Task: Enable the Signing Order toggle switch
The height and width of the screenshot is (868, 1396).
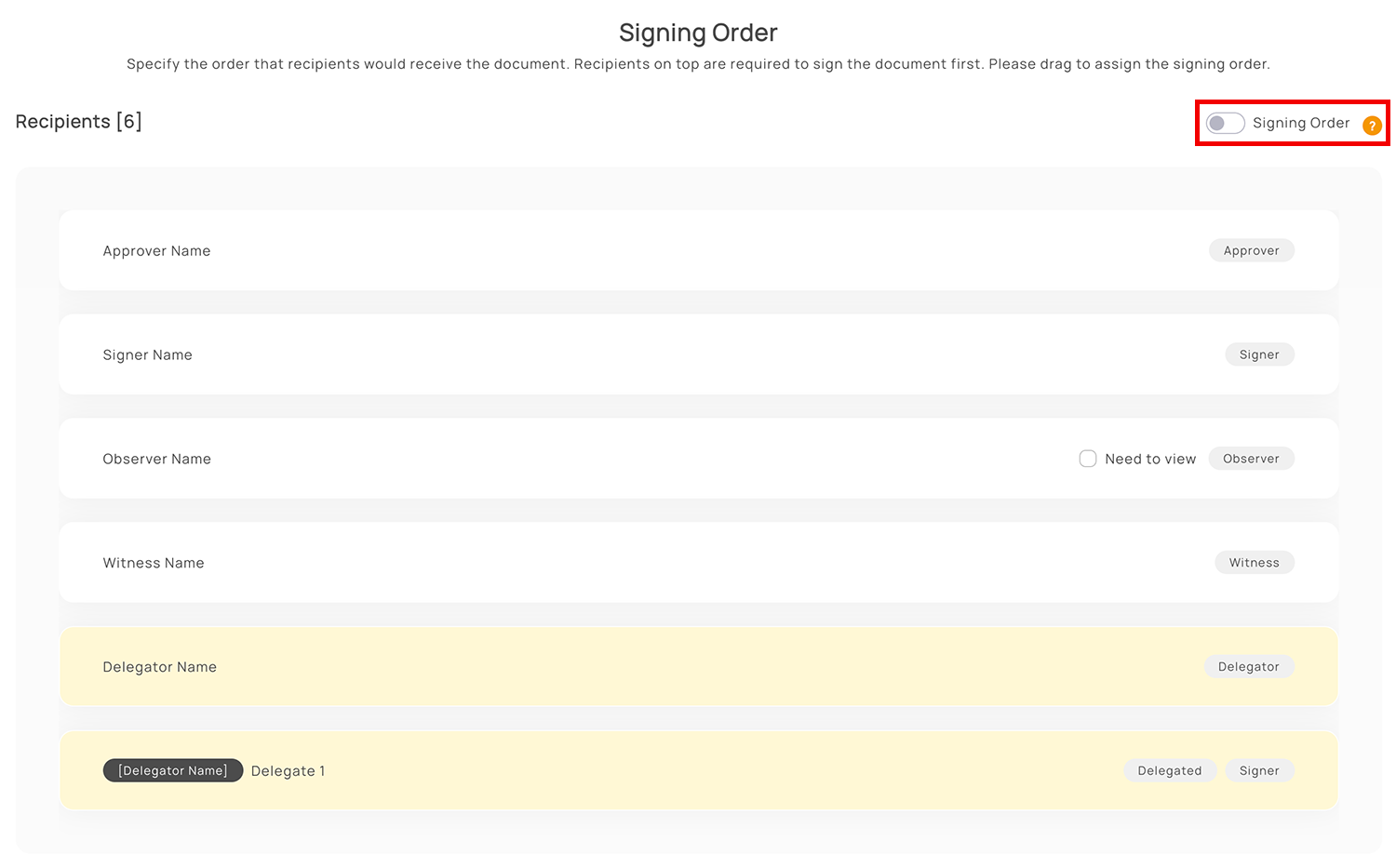Action: 1225,123
